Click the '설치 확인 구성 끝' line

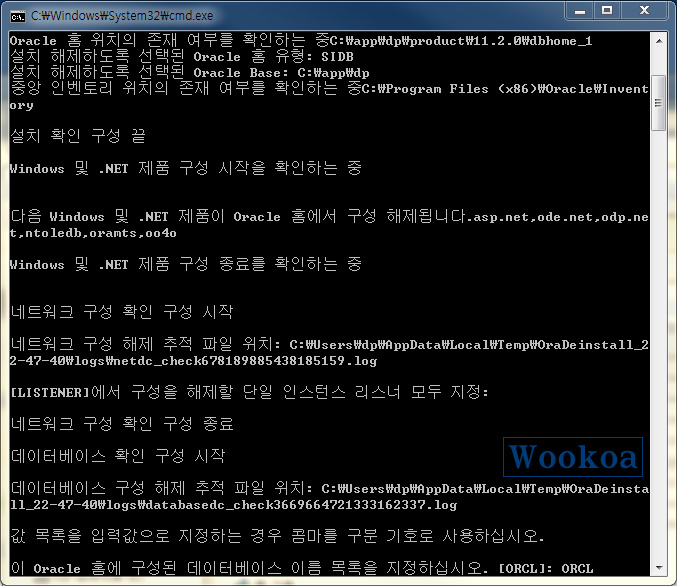point(78,136)
